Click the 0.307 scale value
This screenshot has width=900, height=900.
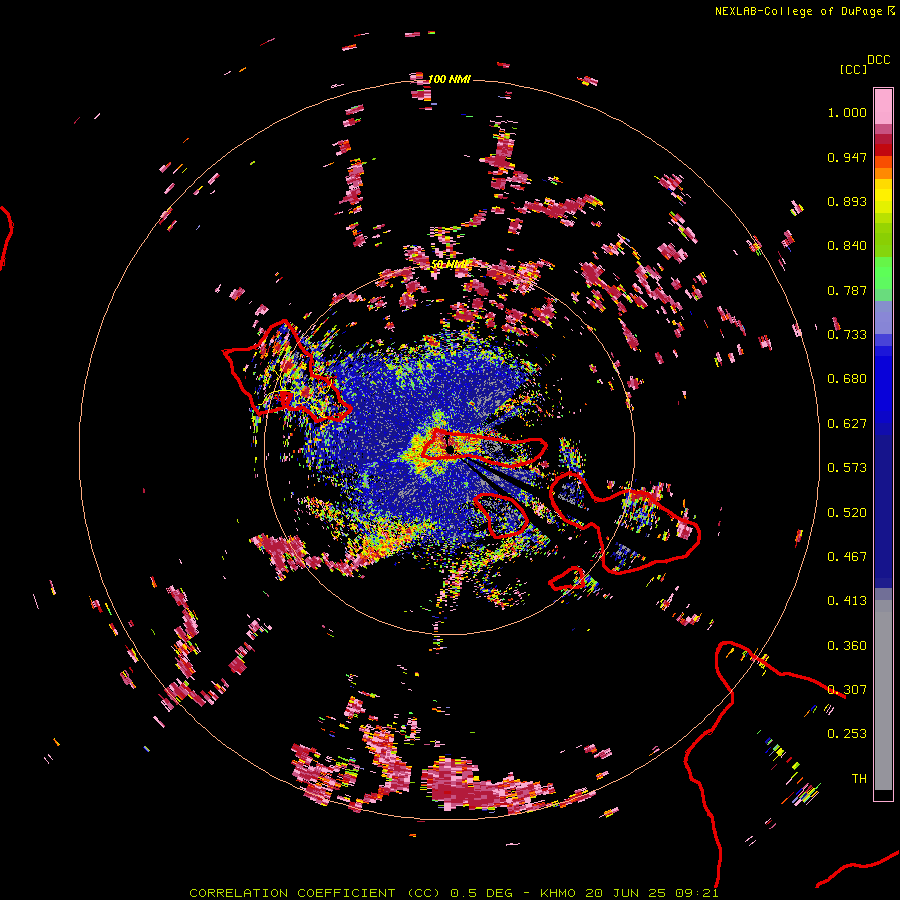tap(847, 690)
